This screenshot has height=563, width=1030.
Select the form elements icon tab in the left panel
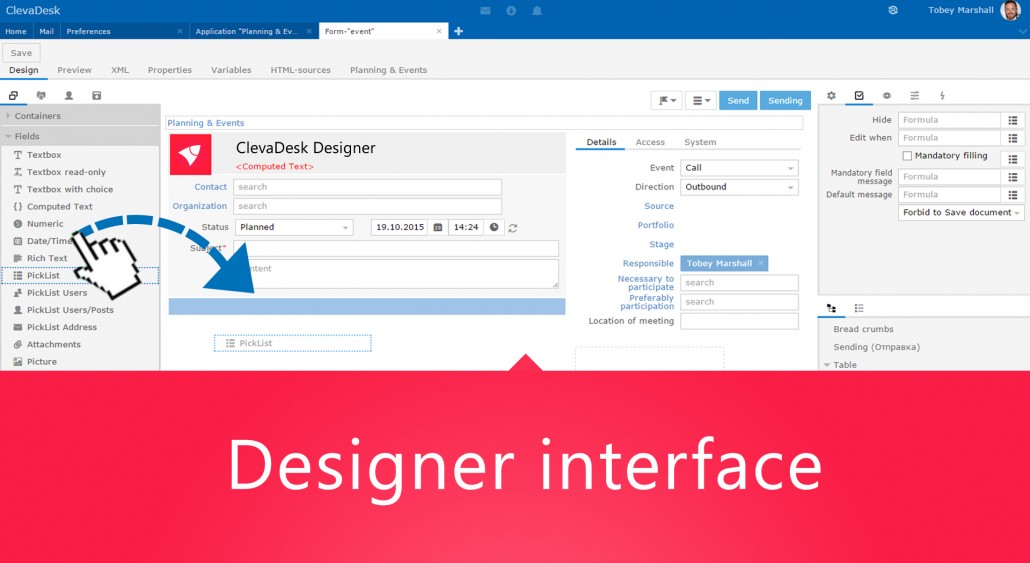click(13, 95)
